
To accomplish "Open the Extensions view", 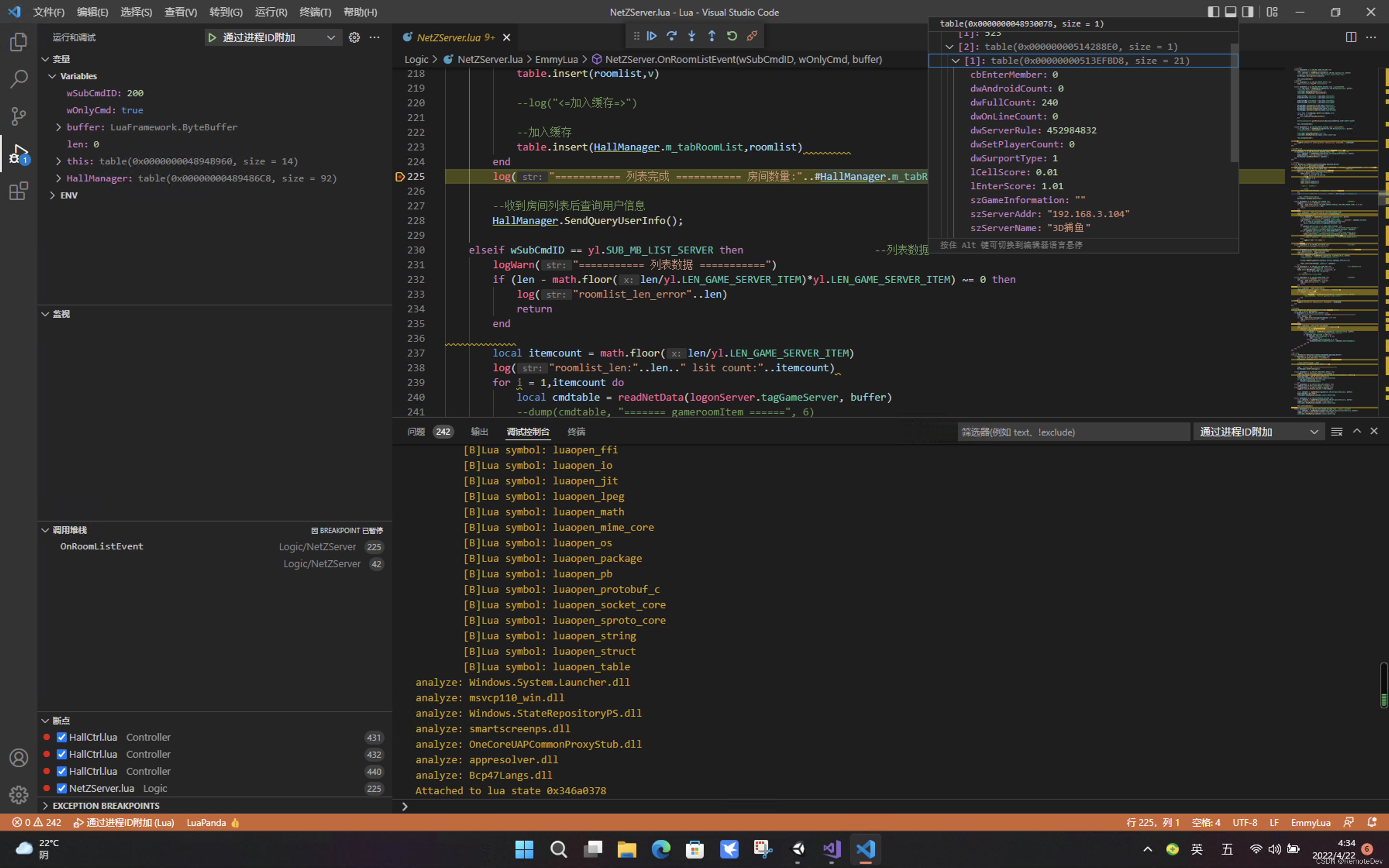I will pos(18,191).
